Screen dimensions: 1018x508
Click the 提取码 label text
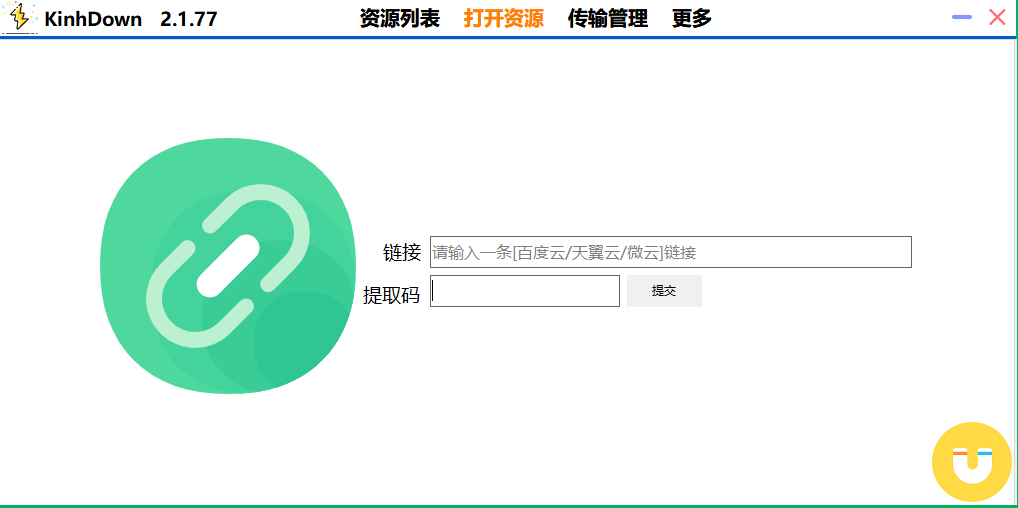[x=391, y=295]
